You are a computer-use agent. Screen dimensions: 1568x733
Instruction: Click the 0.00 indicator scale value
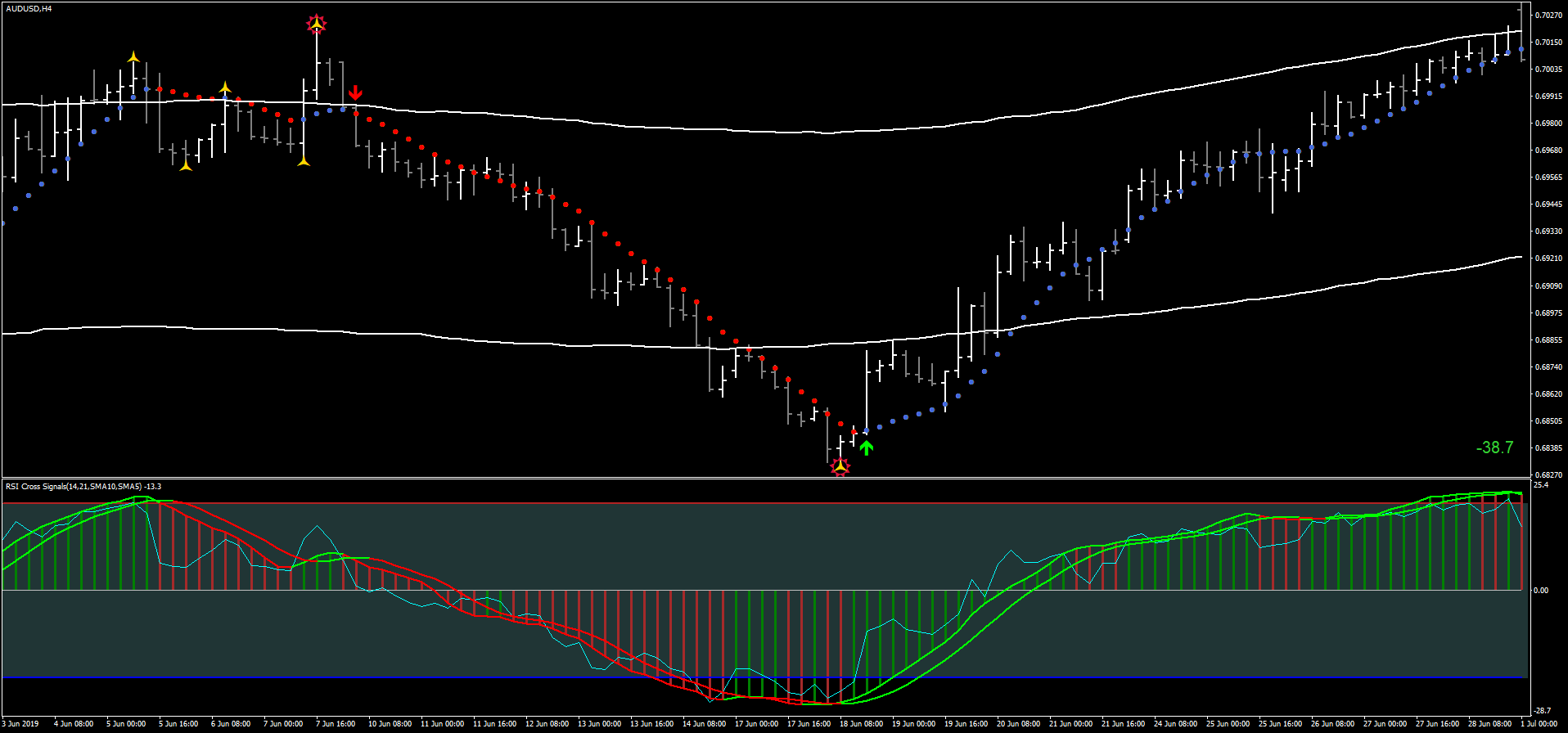tap(1541, 590)
